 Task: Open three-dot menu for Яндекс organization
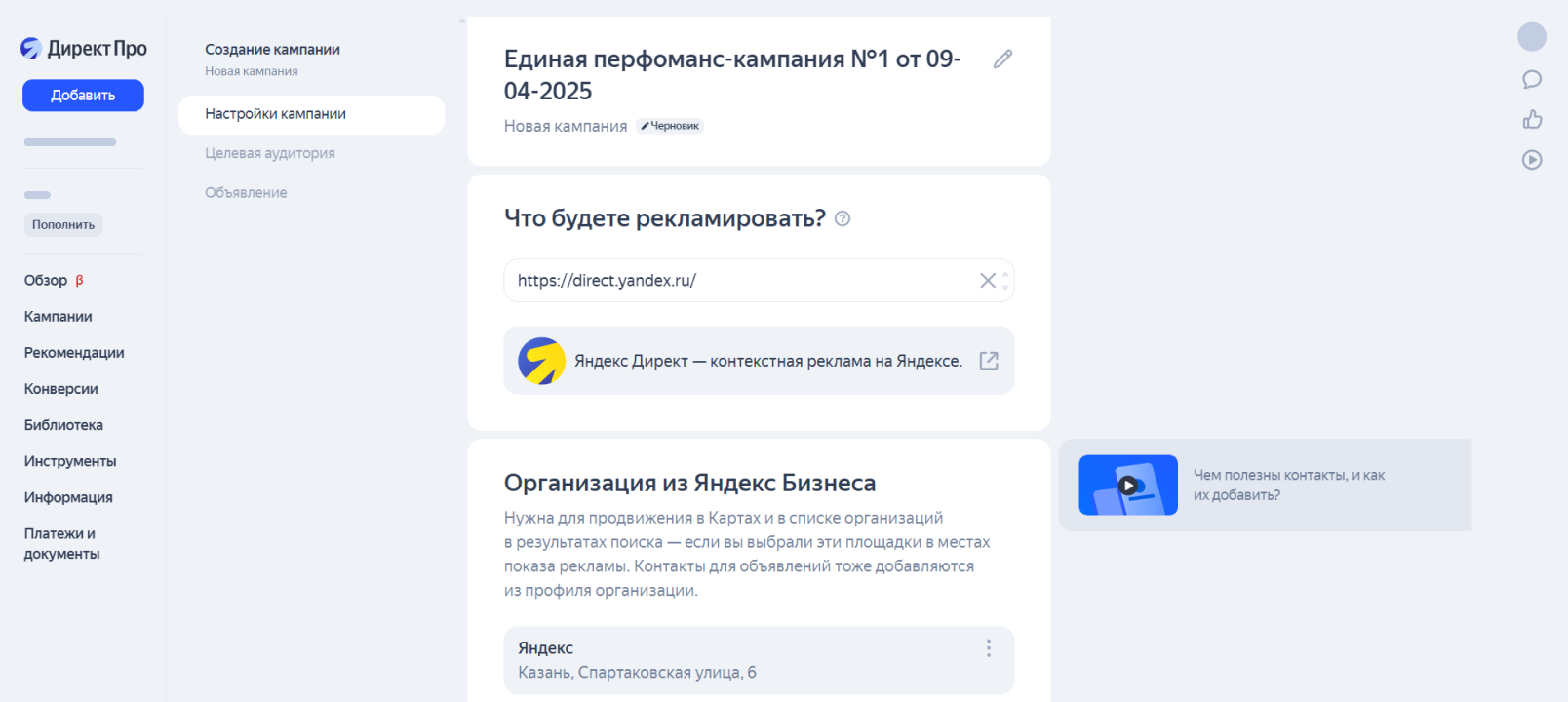(988, 648)
